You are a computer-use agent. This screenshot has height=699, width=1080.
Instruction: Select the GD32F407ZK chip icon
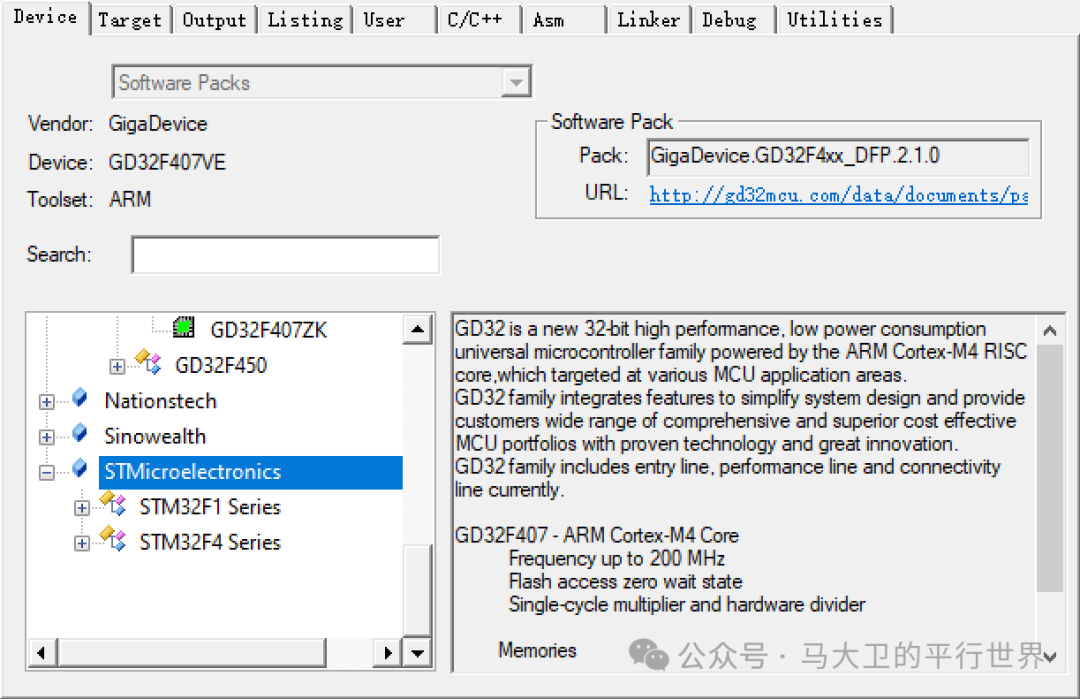(x=186, y=328)
